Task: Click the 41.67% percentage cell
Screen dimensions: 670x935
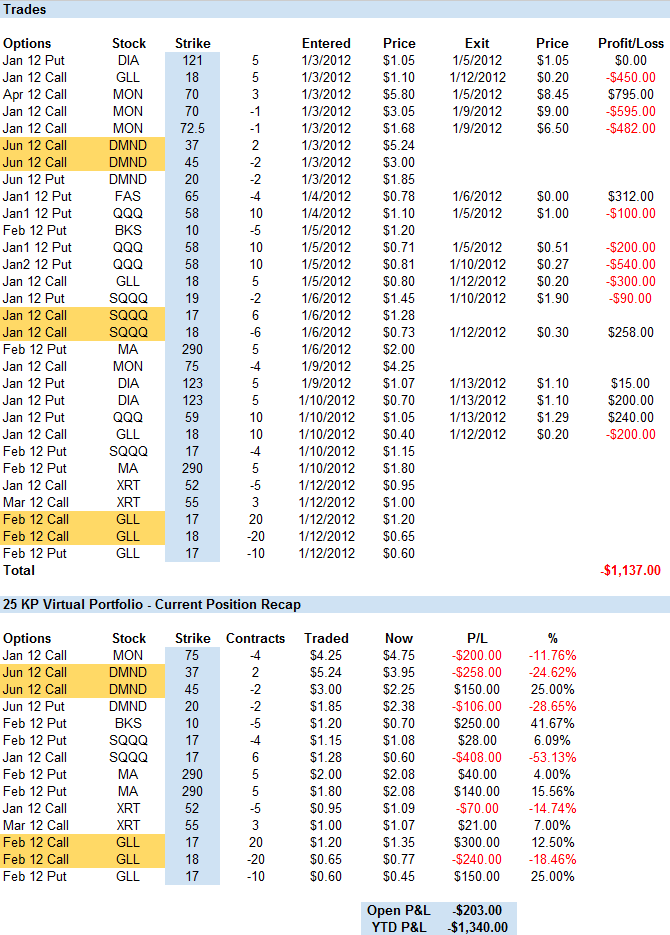Action: coord(554,723)
